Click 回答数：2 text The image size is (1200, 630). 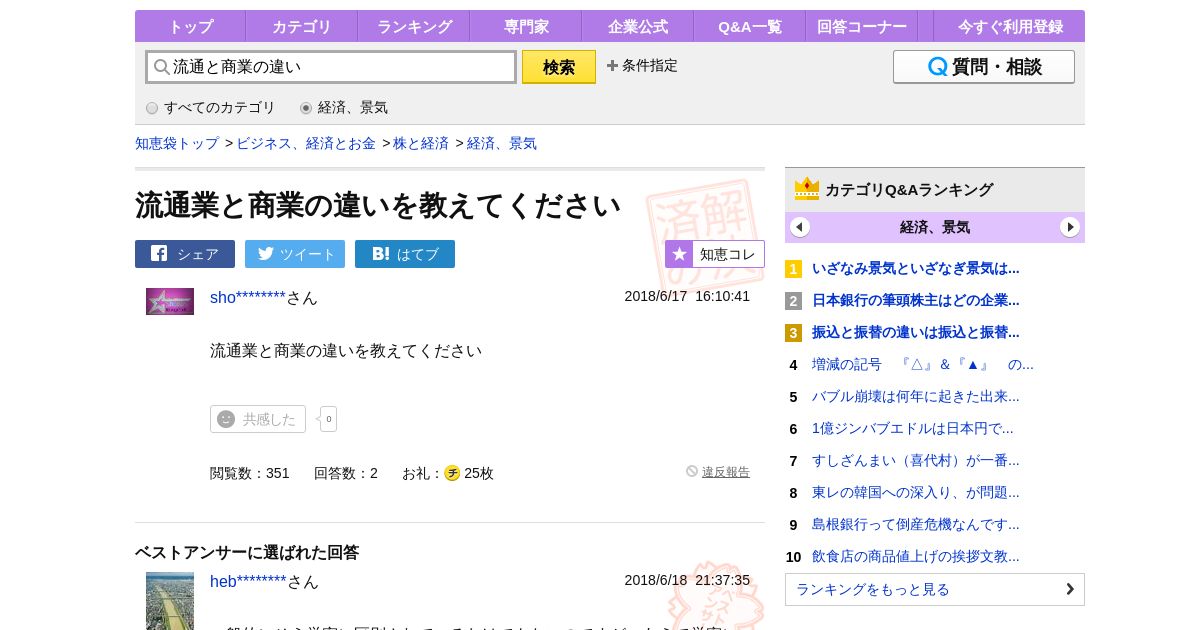coord(346,473)
